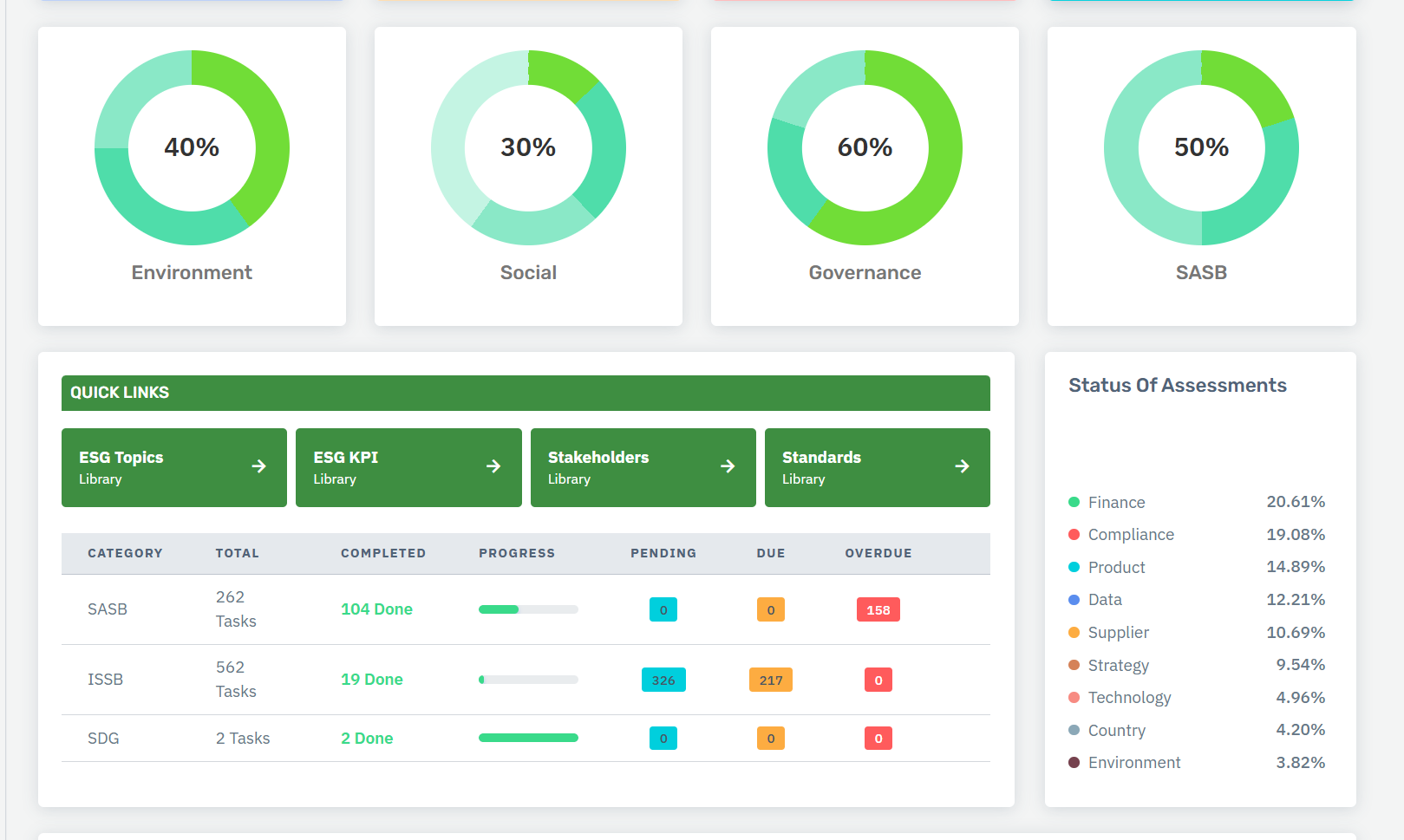Image resolution: width=1404 pixels, height=840 pixels.
Task: Sort by the Overdue column header
Action: tap(878, 553)
